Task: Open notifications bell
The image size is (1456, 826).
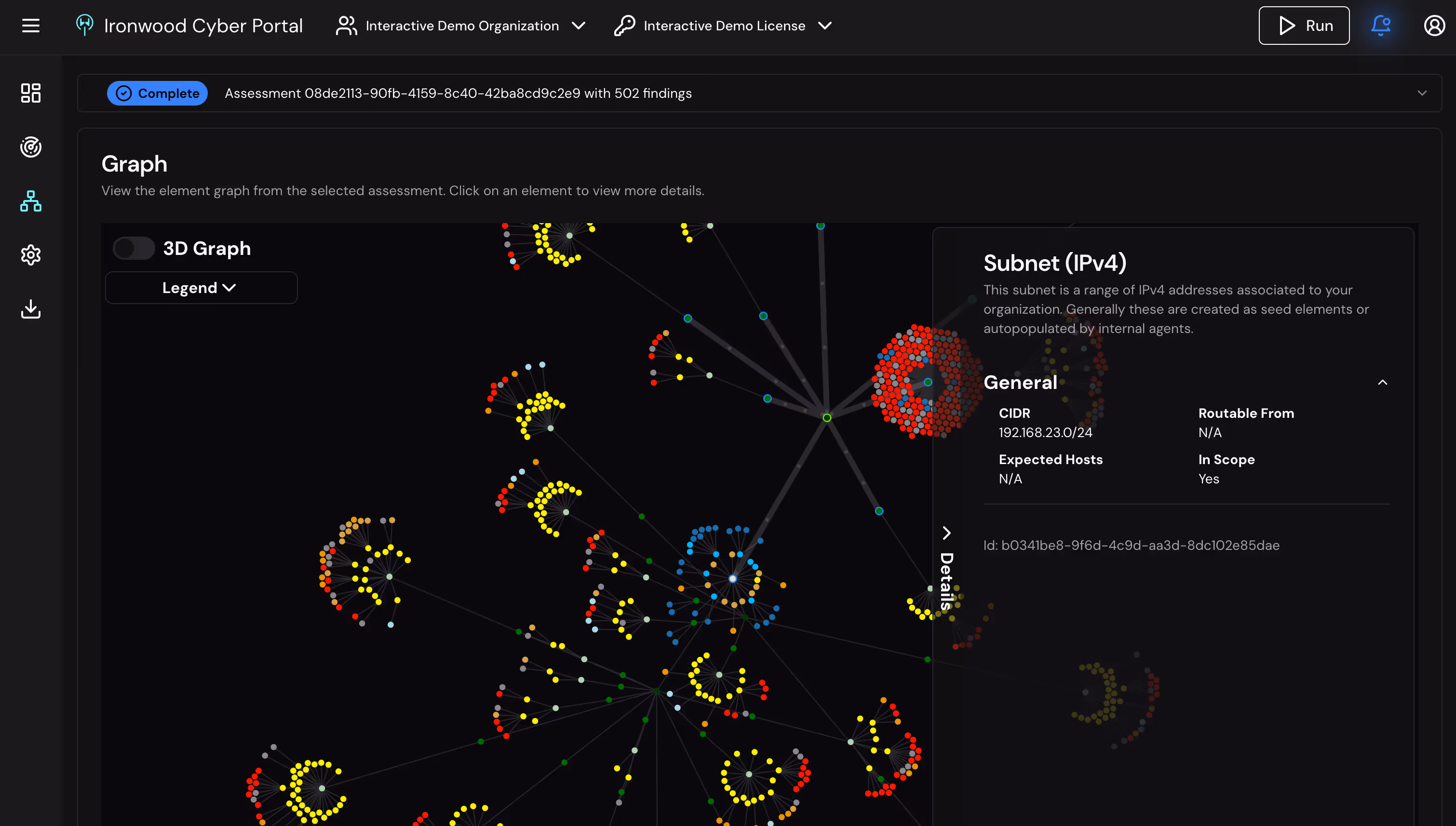Action: click(1380, 26)
